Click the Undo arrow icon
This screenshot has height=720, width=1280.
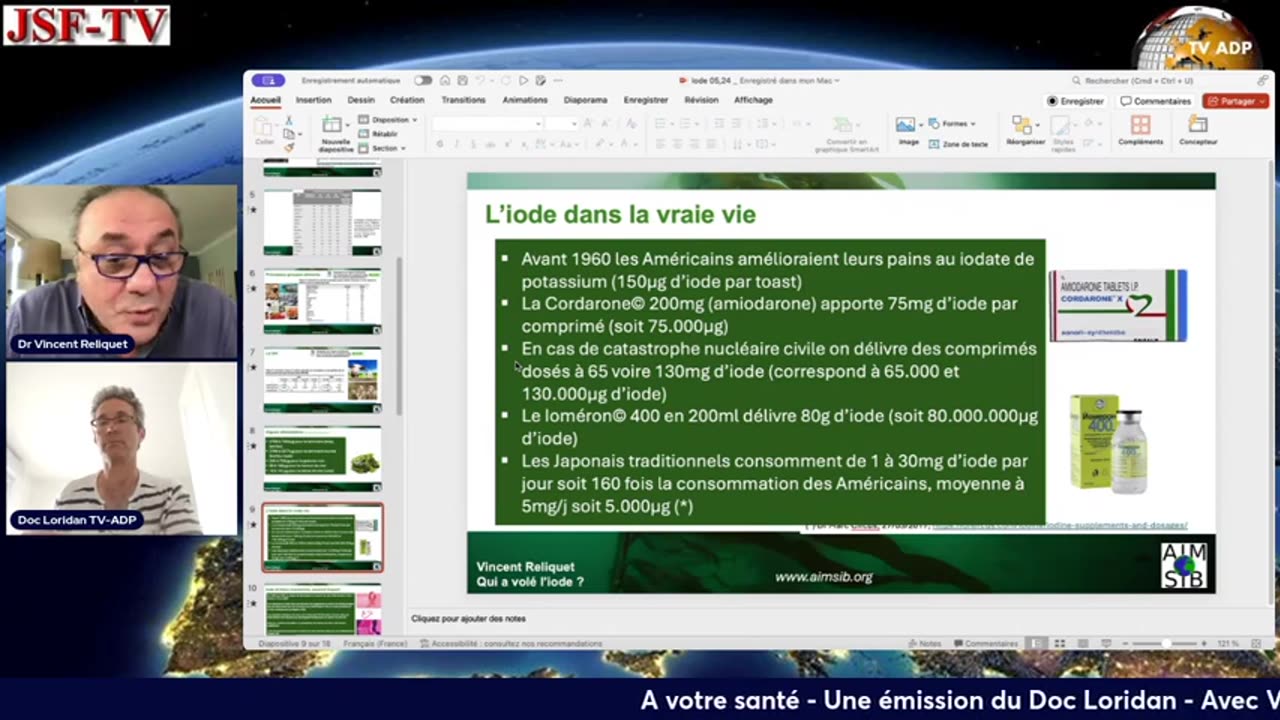(480, 80)
